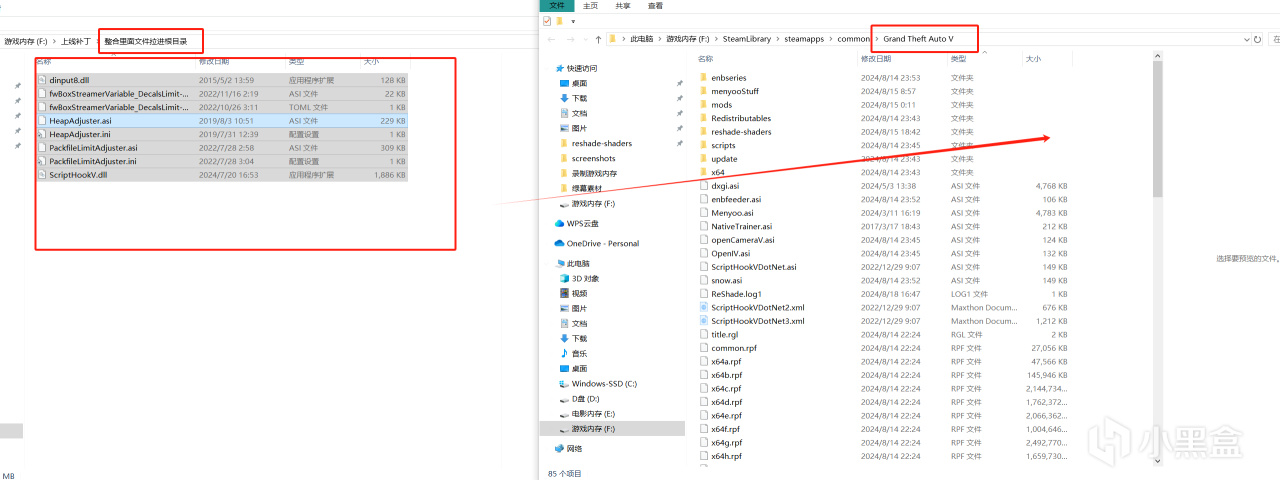Sort by 大小 column in right window
The height and width of the screenshot is (480, 1280).
(x=1032, y=59)
